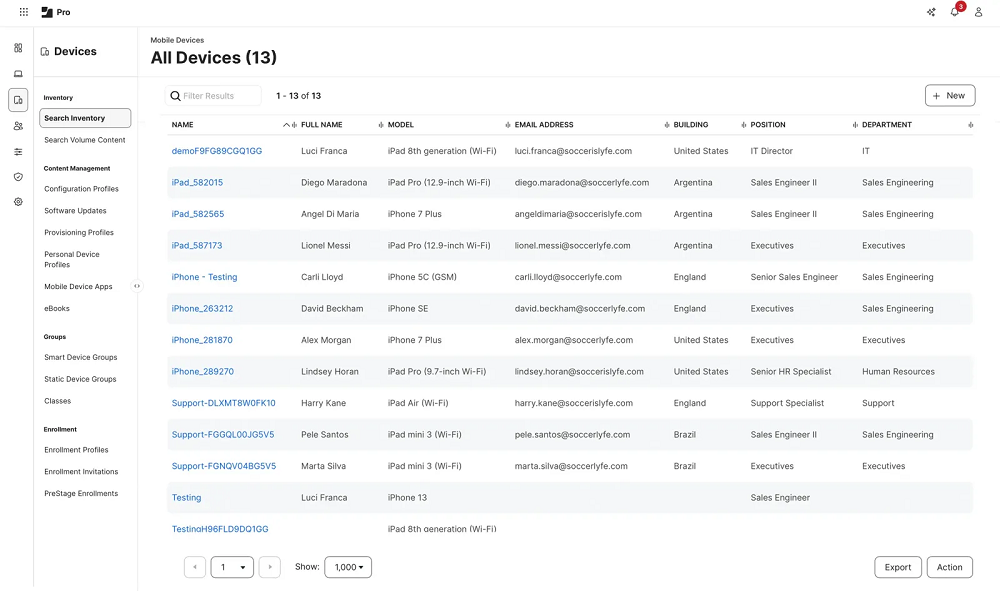Select the Computers laptop icon in rail

[x=18, y=74]
